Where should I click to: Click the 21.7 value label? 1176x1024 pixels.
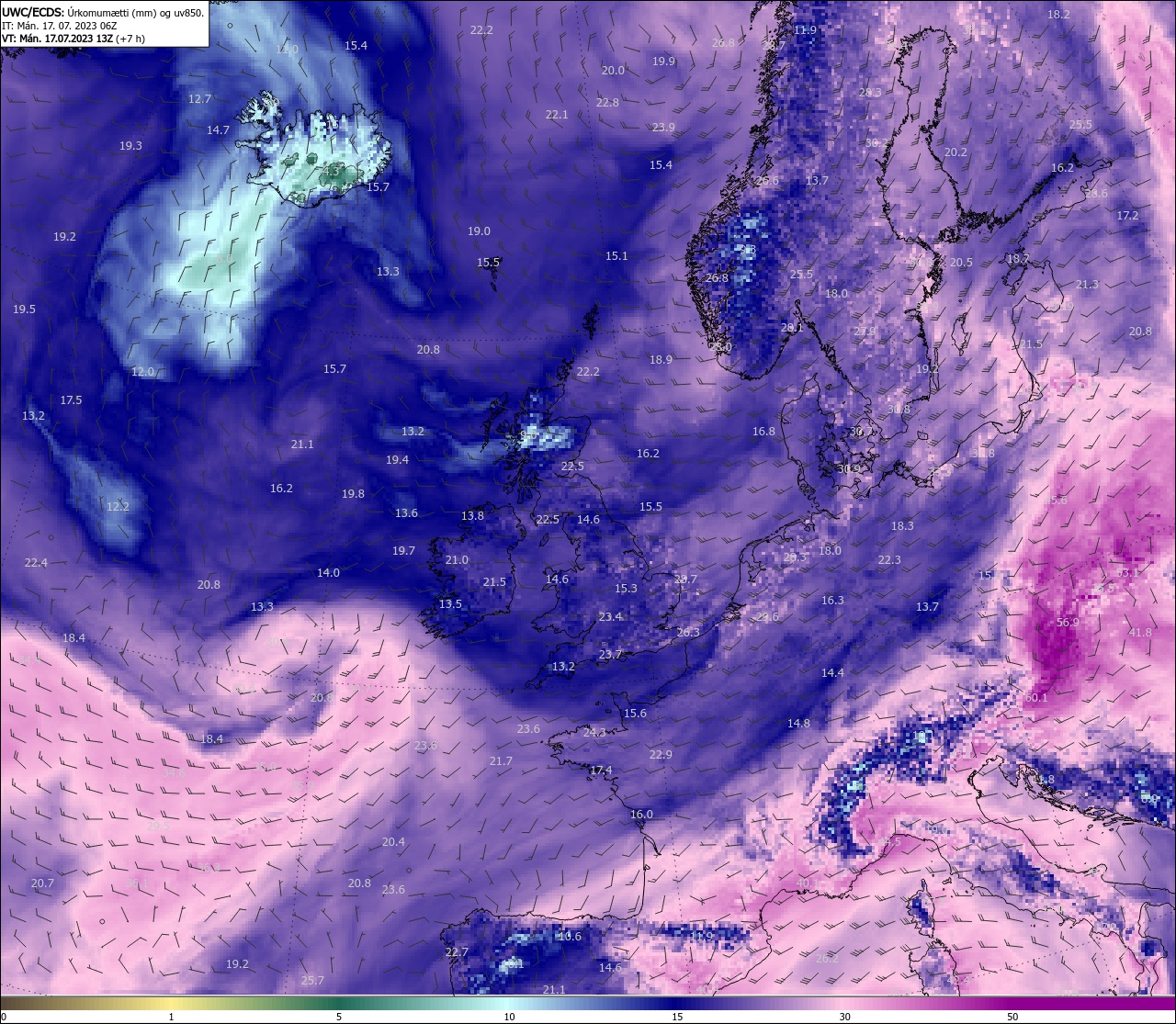coord(501,761)
